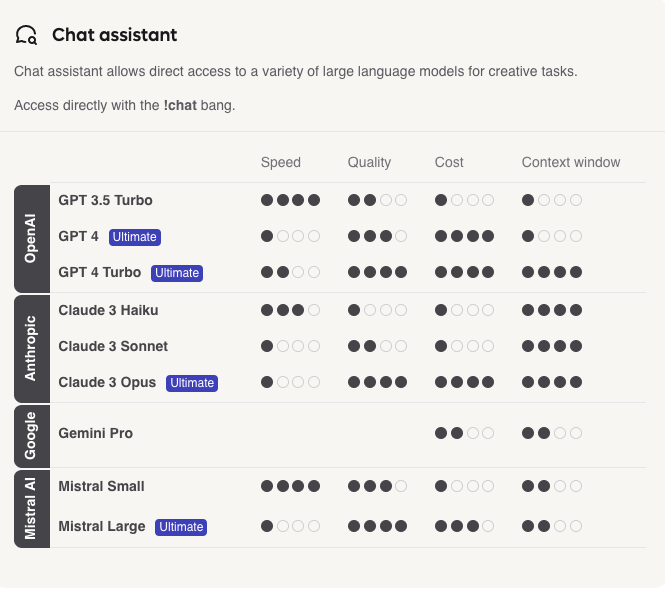Click the Ultimate badge beside GPT 4
Image resolution: width=665 pixels, height=589 pixels.
pyautogui.click(x=135, y=237)
